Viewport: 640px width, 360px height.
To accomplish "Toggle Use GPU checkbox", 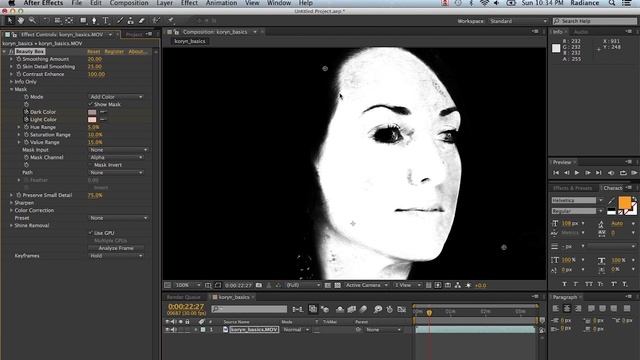I will 91,233.
